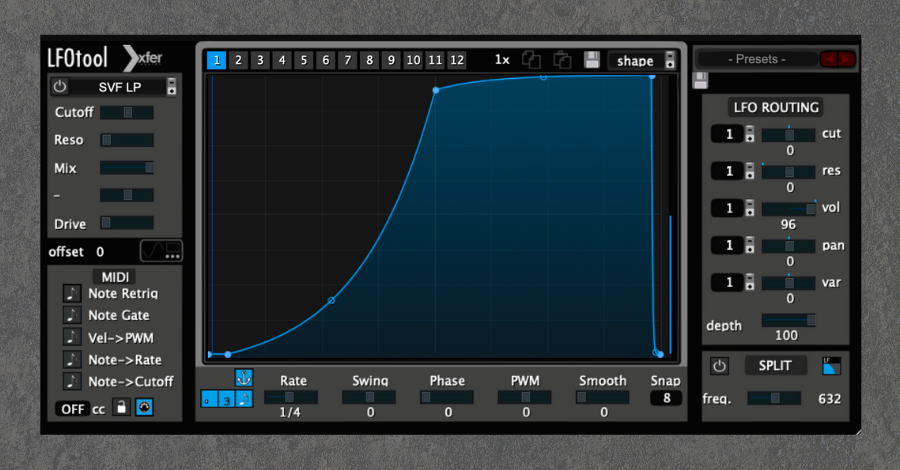Click the Drive slider
The image size is (900, 470).
coord(127,223)
